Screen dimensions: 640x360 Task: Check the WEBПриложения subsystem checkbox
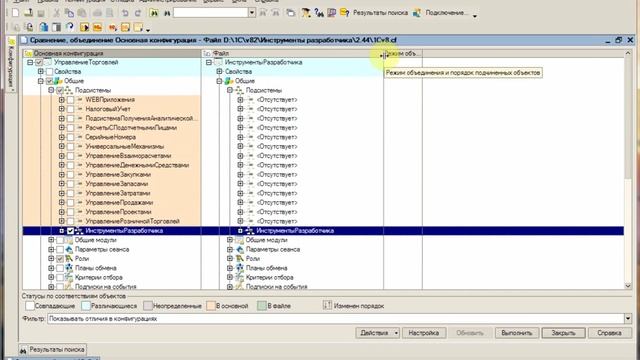tap(70, 100)
